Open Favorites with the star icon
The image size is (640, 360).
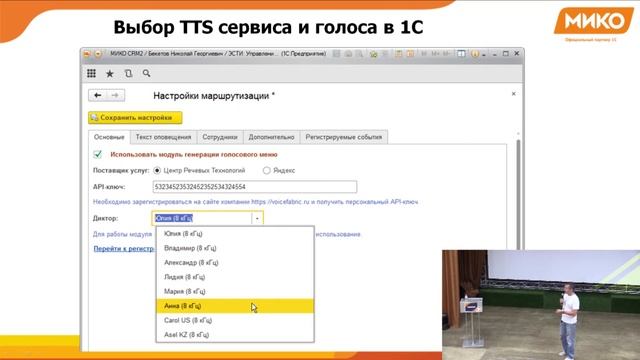pos(110,73)
